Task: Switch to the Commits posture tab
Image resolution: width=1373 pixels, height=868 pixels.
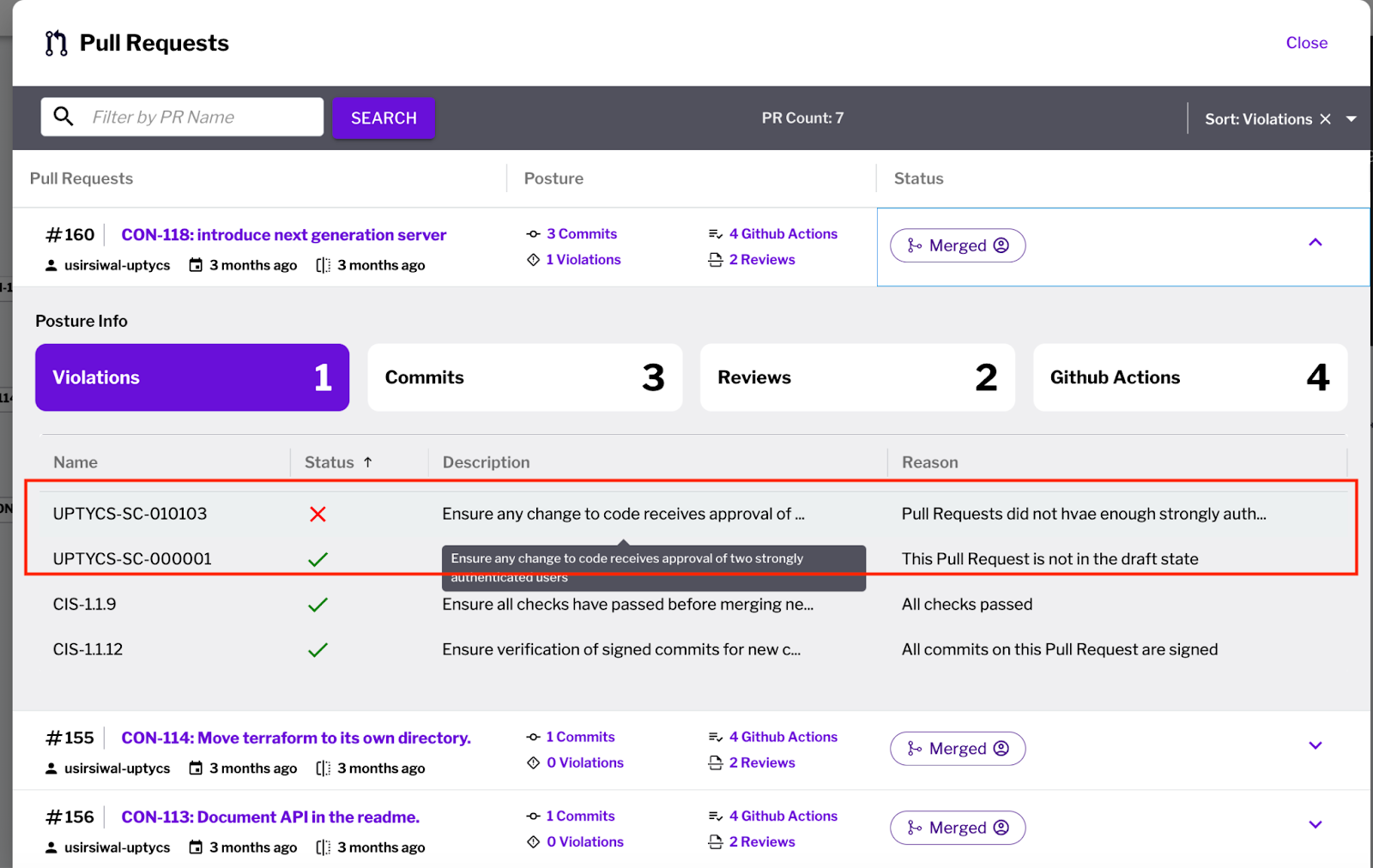Action: click(x=524, y=377)
